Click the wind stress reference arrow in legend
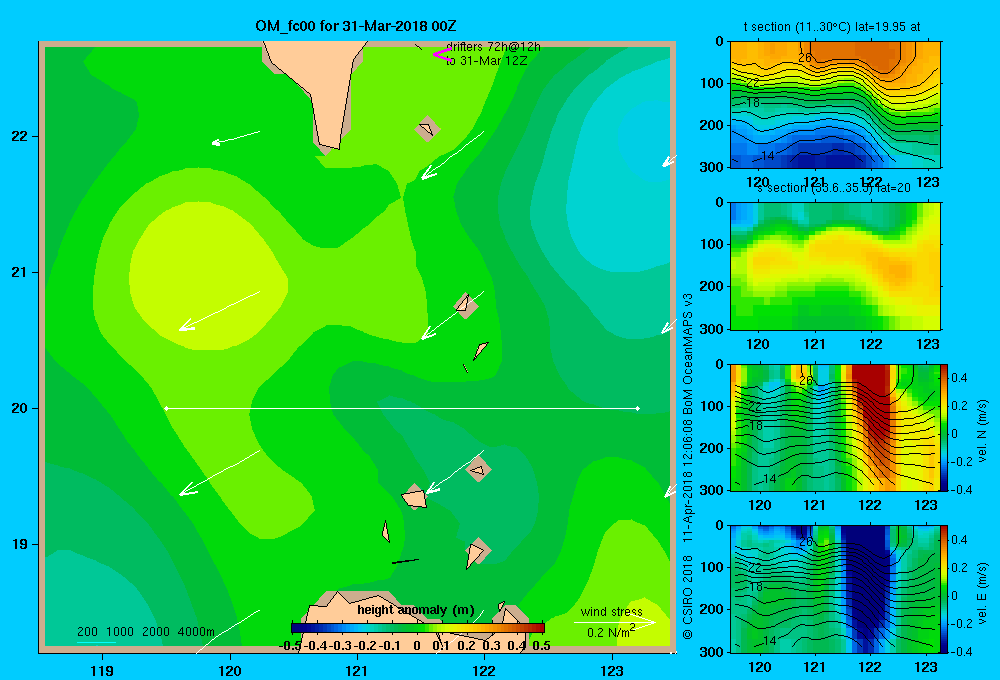Image resolution: width=1000 pixels, height=680 pixels. click(614, 622)
